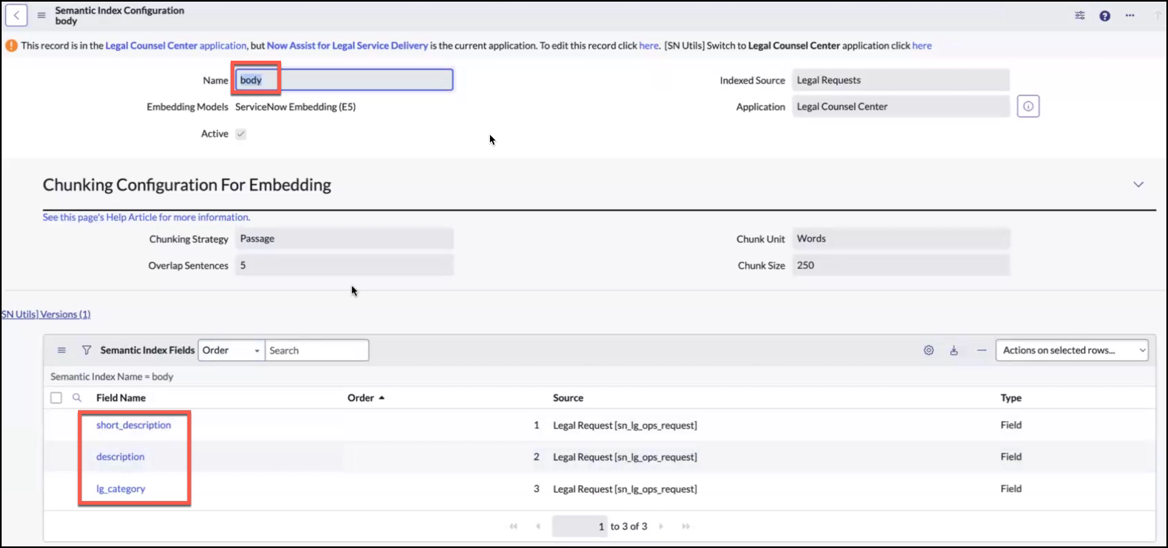Click the column search magnifier icon
Screen dimensions: 1168x548
77,398
